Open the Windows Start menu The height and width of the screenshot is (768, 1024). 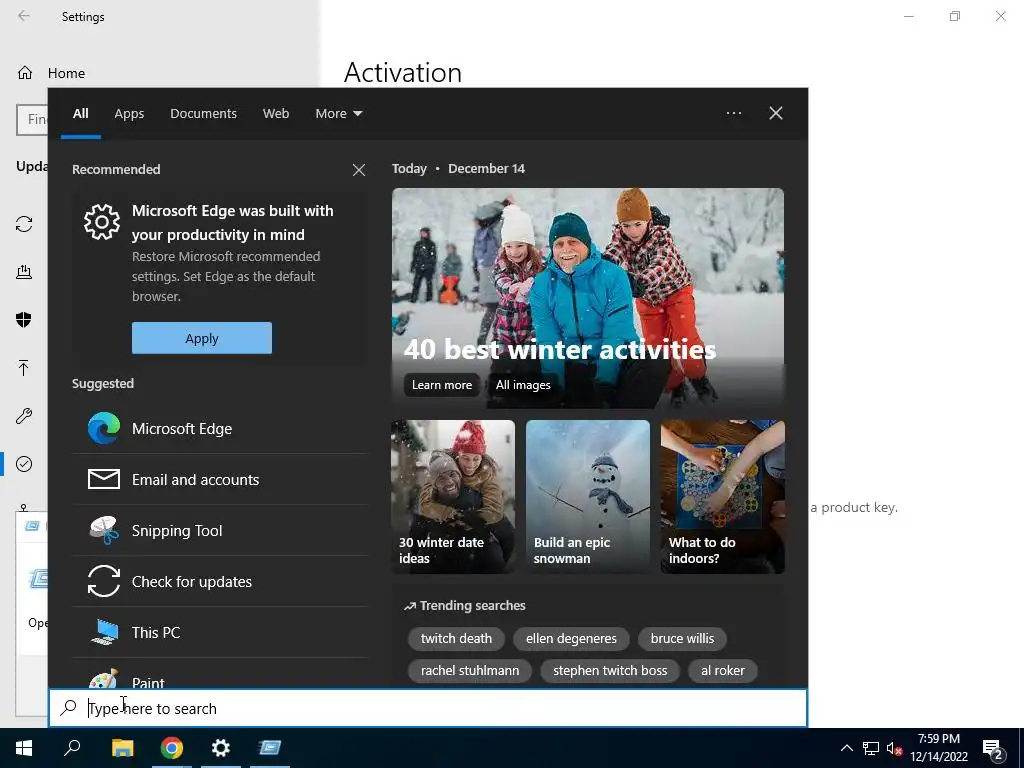tap(24, 748)
